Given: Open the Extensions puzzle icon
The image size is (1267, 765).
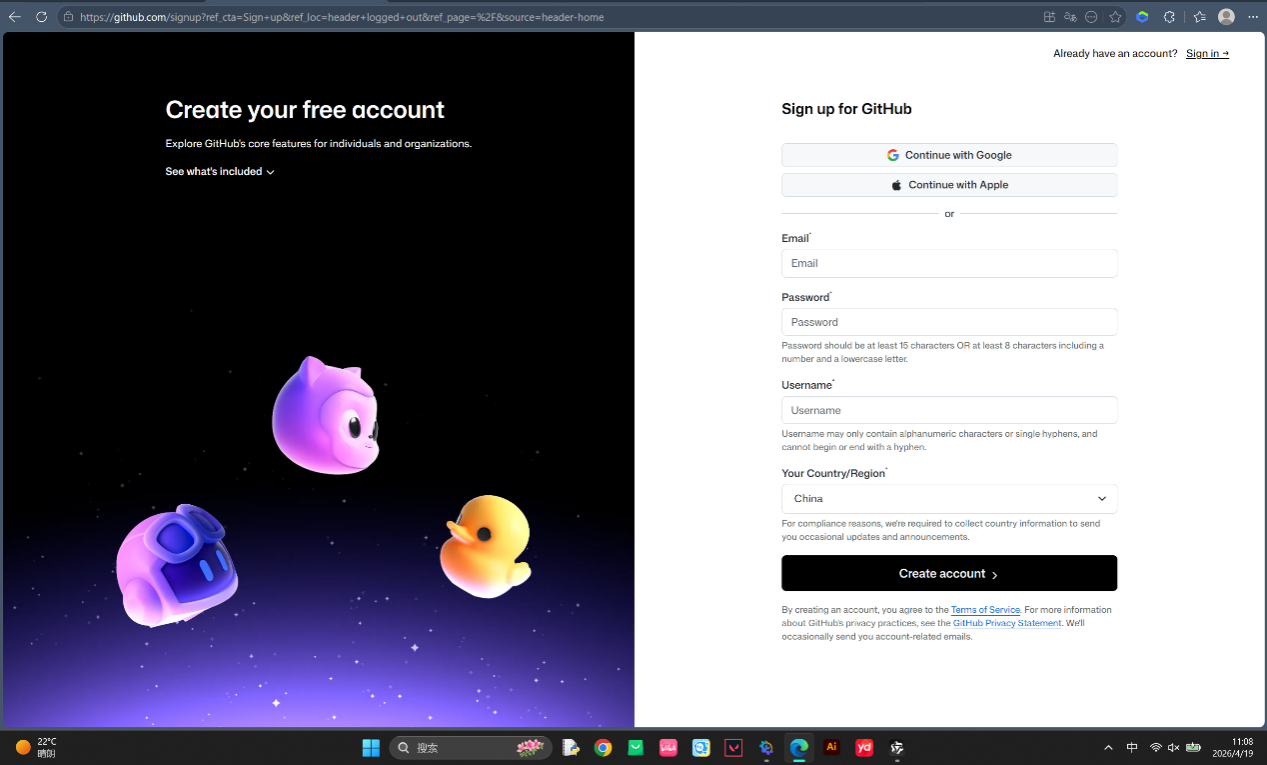Looking at the screenshot, I should click(1170, 17).
